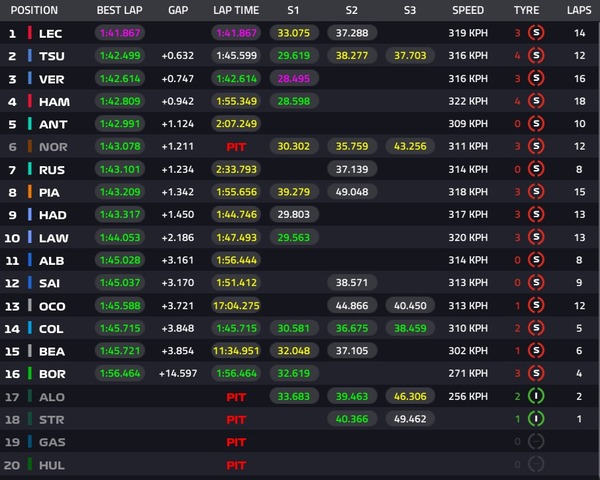600x480 pixels.
Task: Click OCO's lap time 17:04.275
Action: click(x=236, y=305)
